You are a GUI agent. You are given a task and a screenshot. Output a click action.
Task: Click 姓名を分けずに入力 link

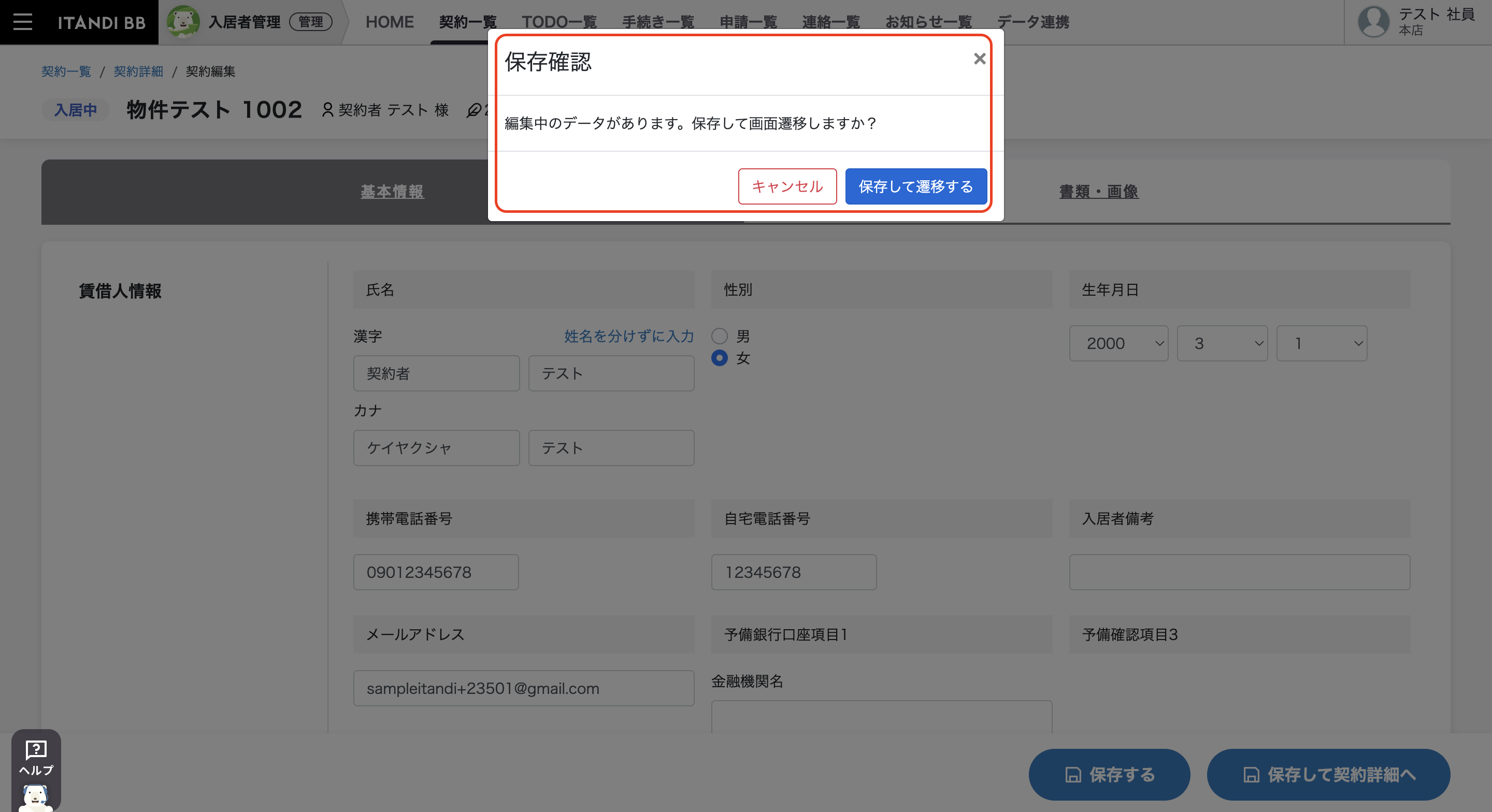[629, 336]
